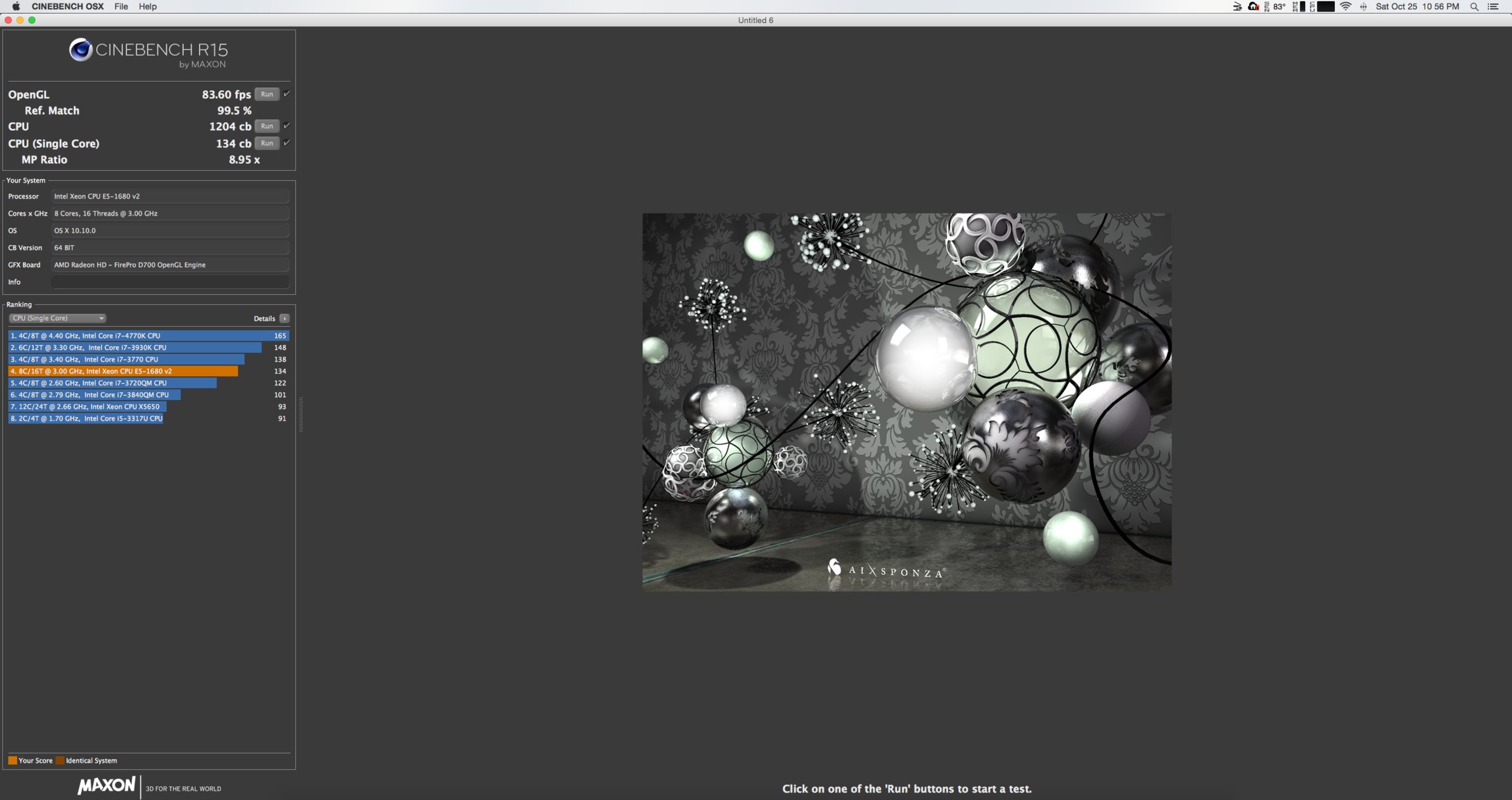Select ranking entry 8, Core i5-3317U
Image resolution: width=1512 pixels, height=800 pixels.
coord(148,418)
